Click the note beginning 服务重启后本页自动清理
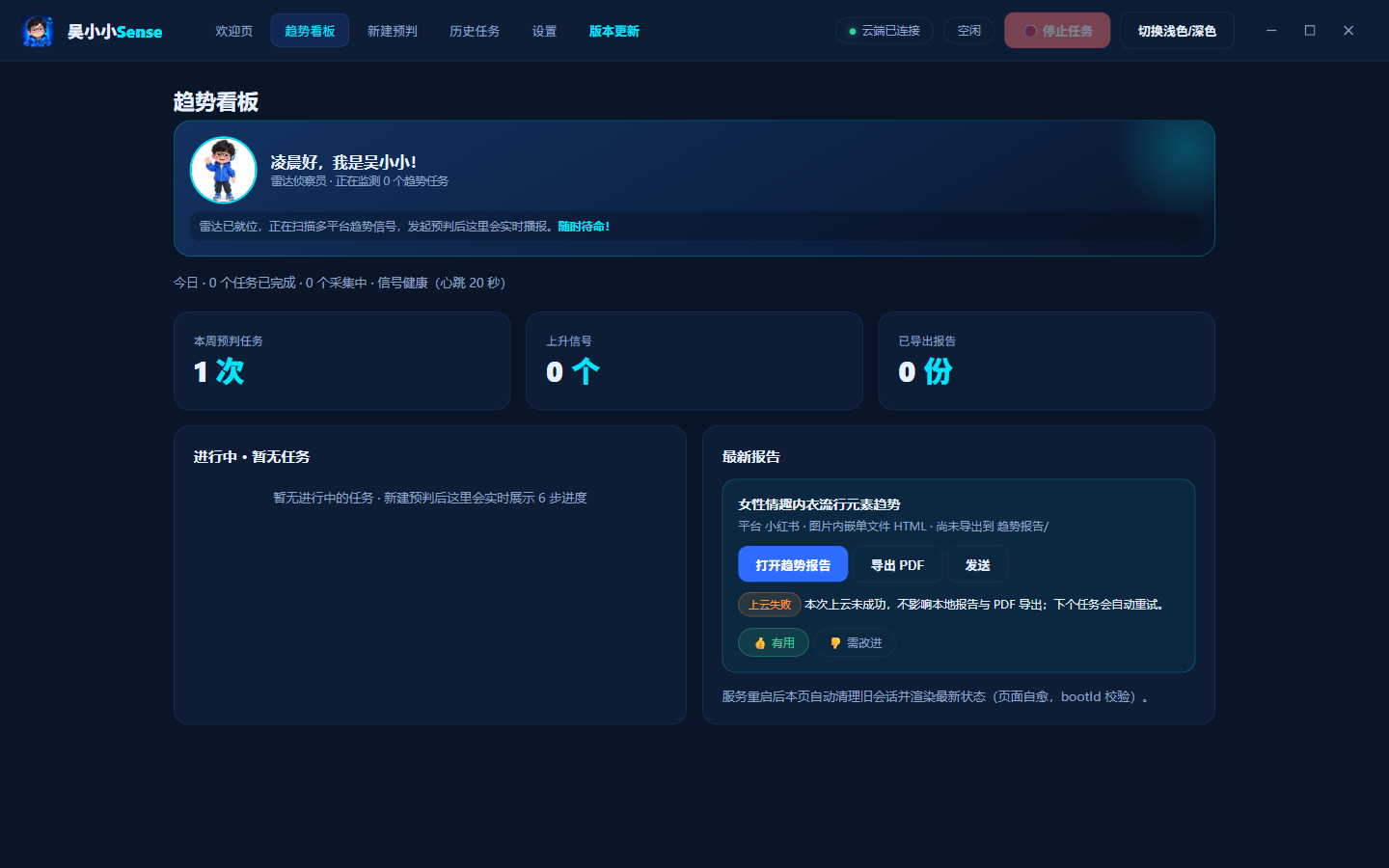 click(x=936, y=696)
